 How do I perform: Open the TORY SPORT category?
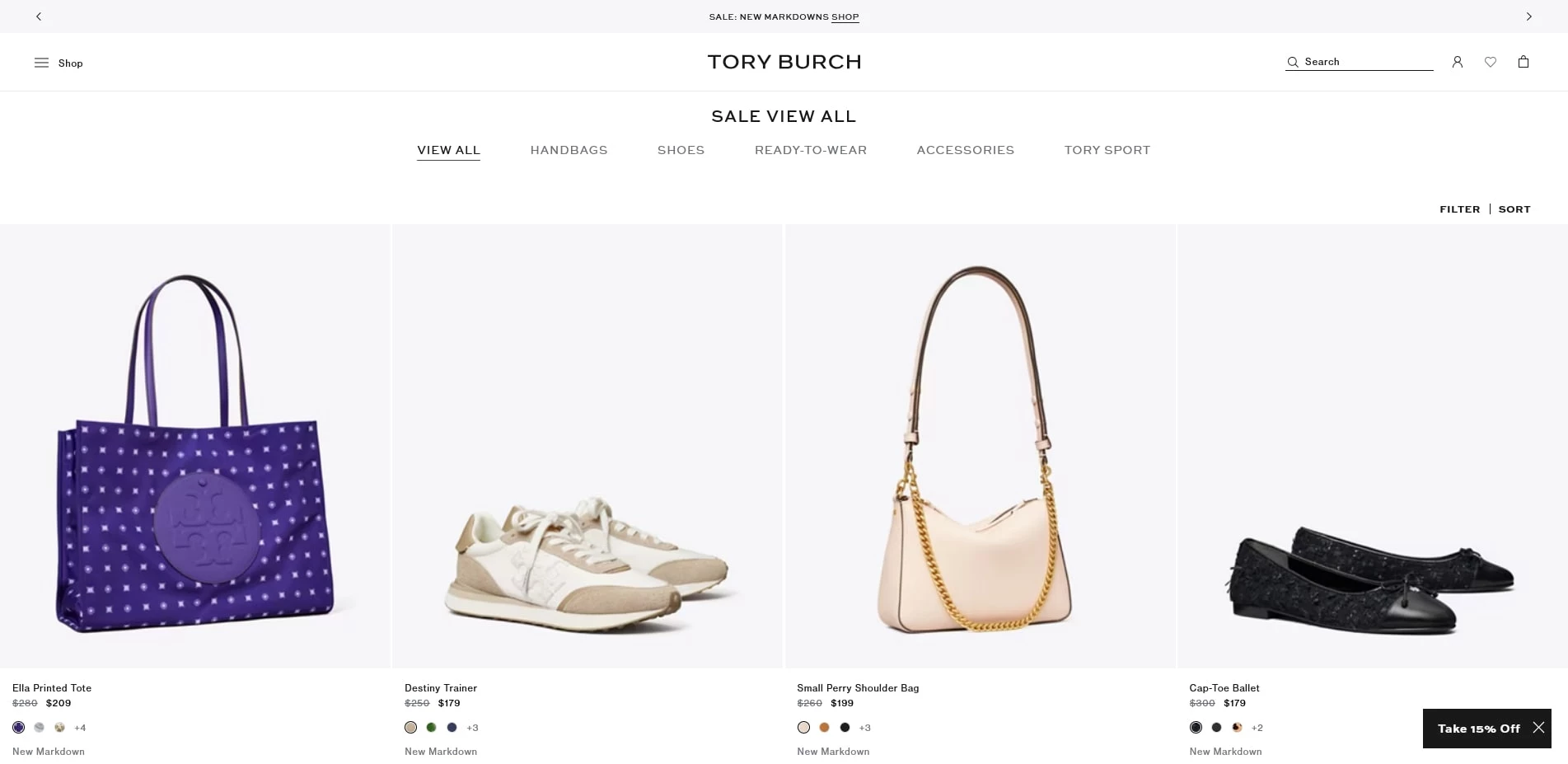coord(1107,150)
